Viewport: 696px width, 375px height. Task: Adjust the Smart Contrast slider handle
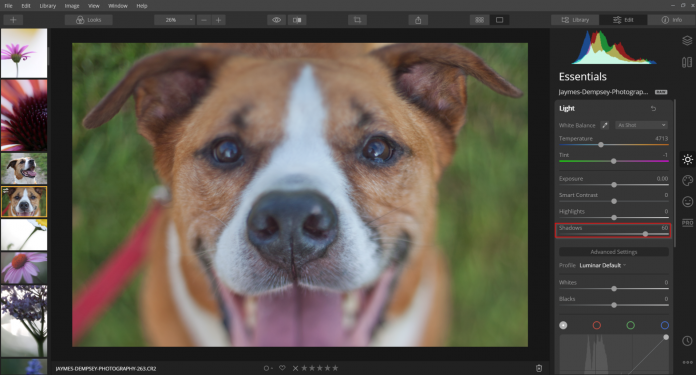[614, 201]
